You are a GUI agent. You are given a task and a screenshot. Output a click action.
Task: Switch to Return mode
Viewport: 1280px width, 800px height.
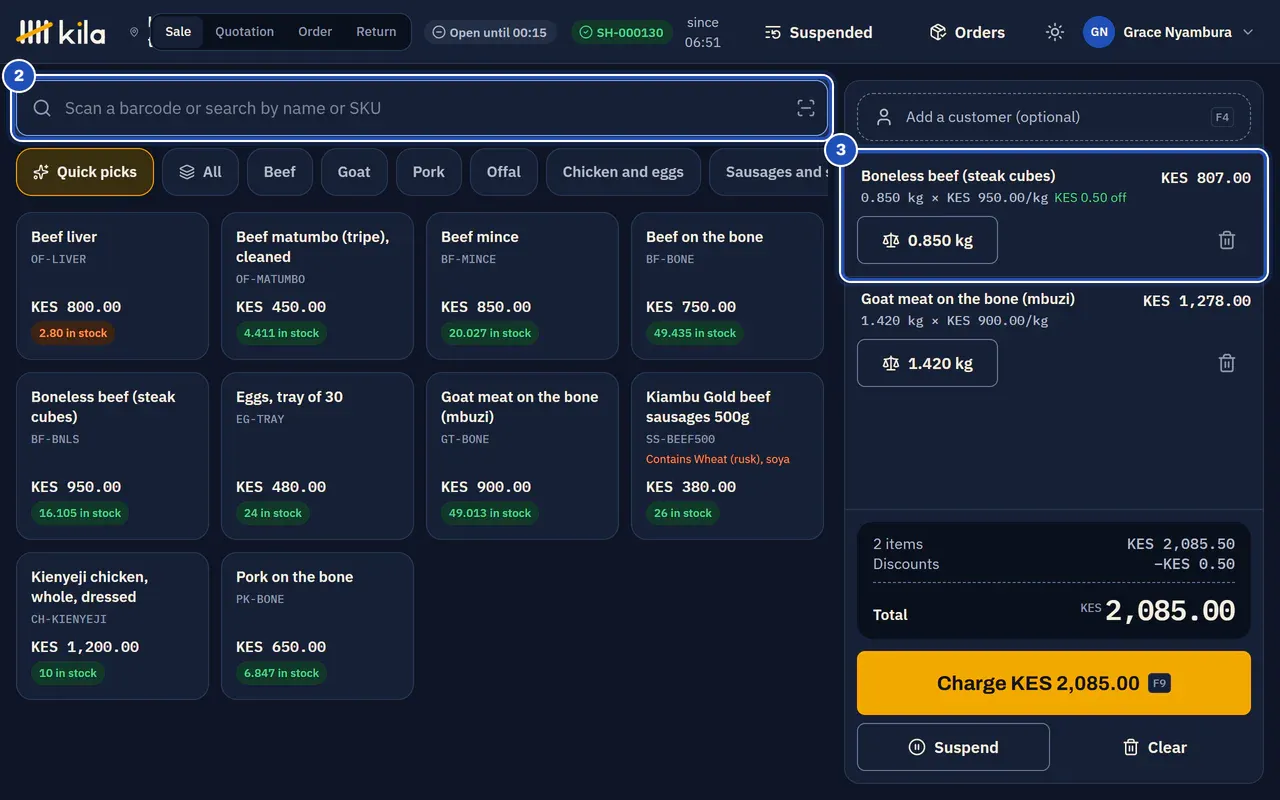tap(376, 32)
